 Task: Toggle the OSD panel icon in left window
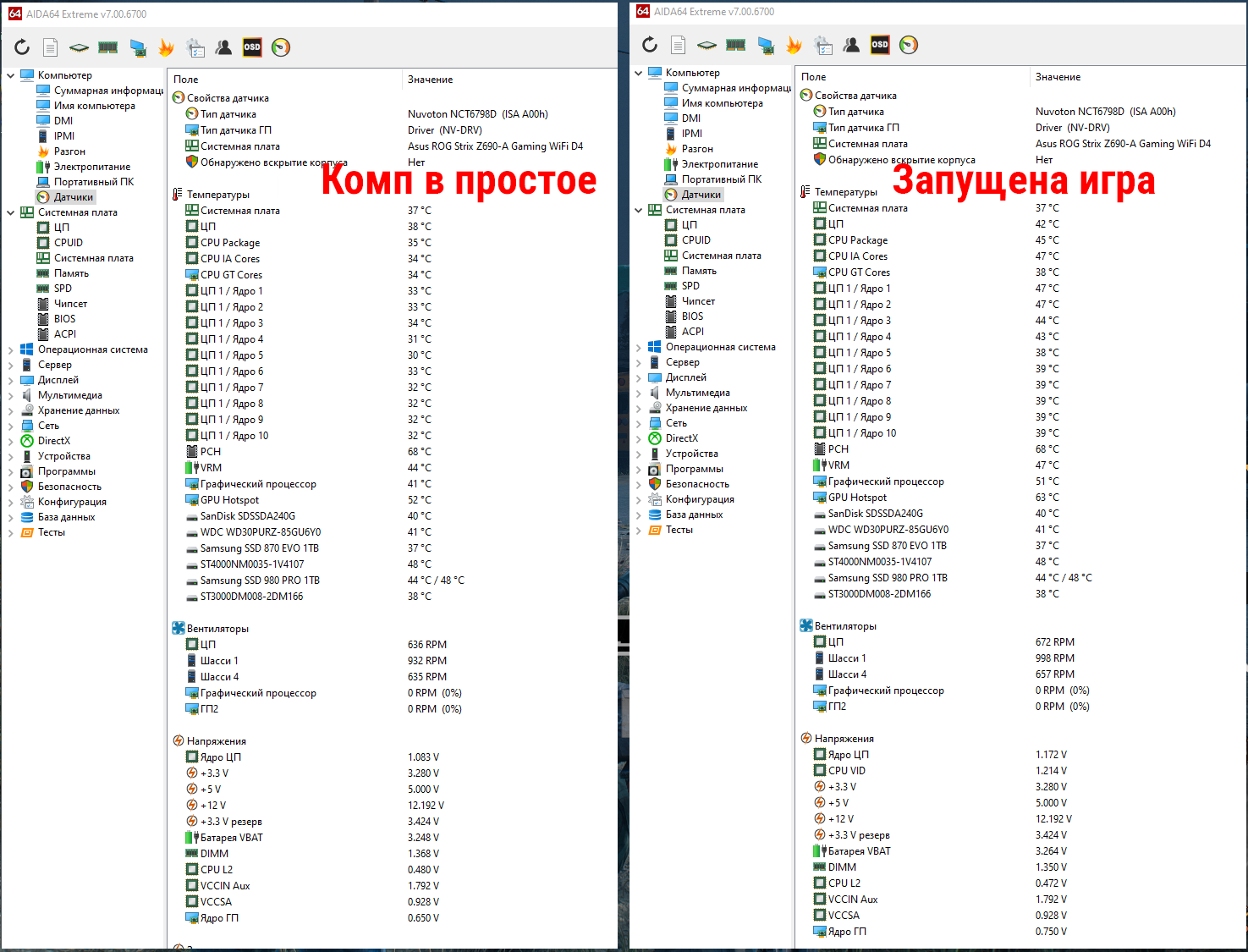point(252,47)
